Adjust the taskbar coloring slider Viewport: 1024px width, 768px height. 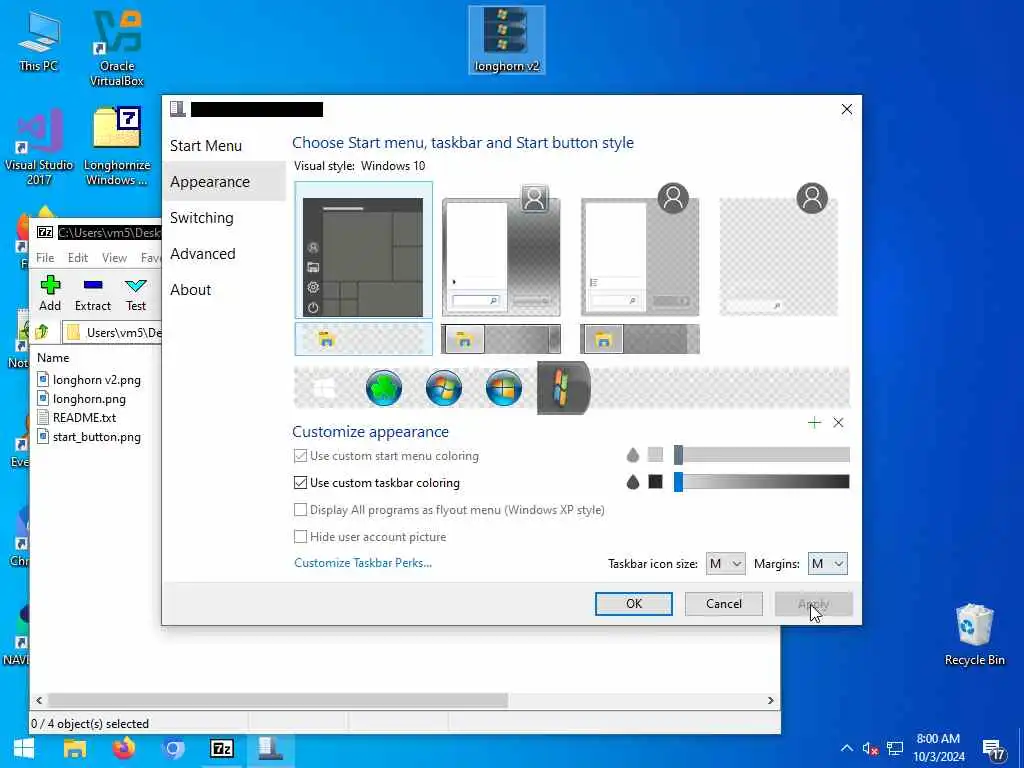click(761, 481)
